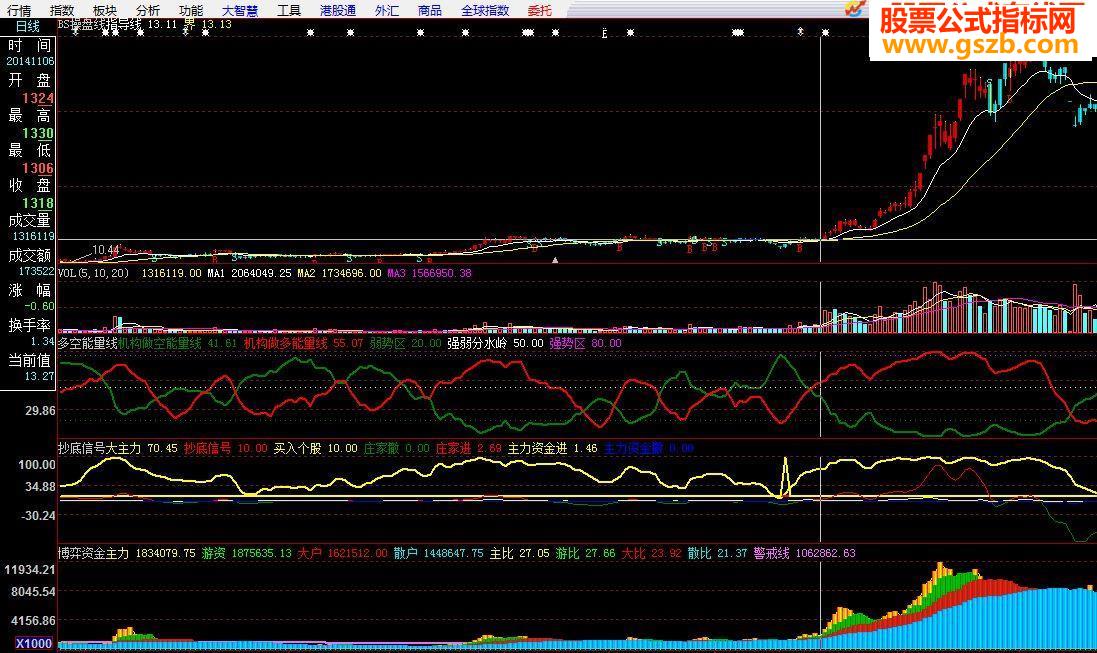Open the 行情 menu
This screenshot has height=653, width=1097.
19,10
